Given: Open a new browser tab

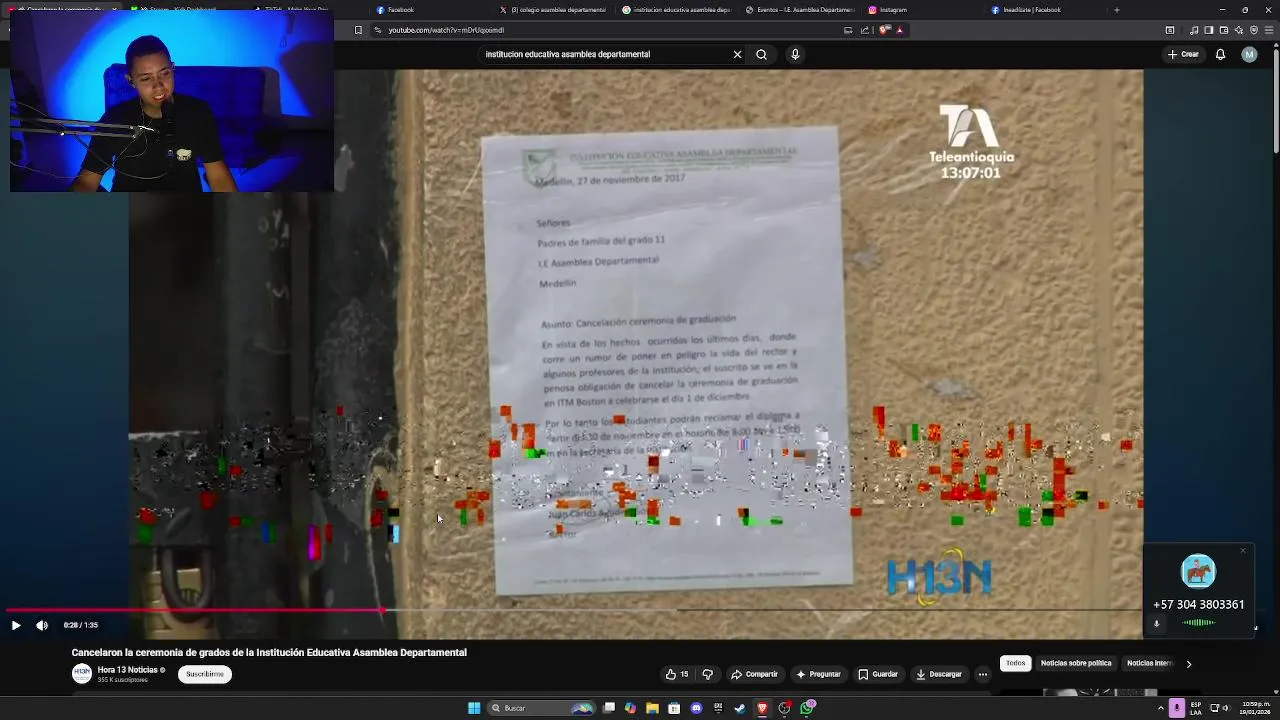Looking at the screenshot, I should pyautogui.click(x=1117, y=10).
